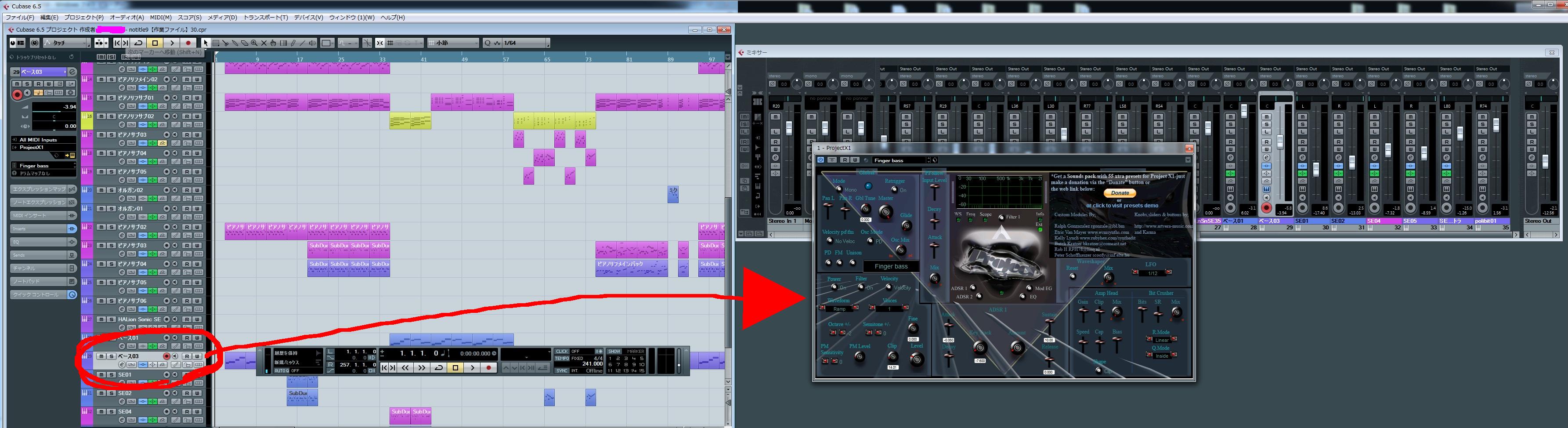The height and width of the screenshot is (428, 1568).
Task: Click the Donate button in ProjectX1 plugin
Action: pyautogui.click(x=1120, y=193)
